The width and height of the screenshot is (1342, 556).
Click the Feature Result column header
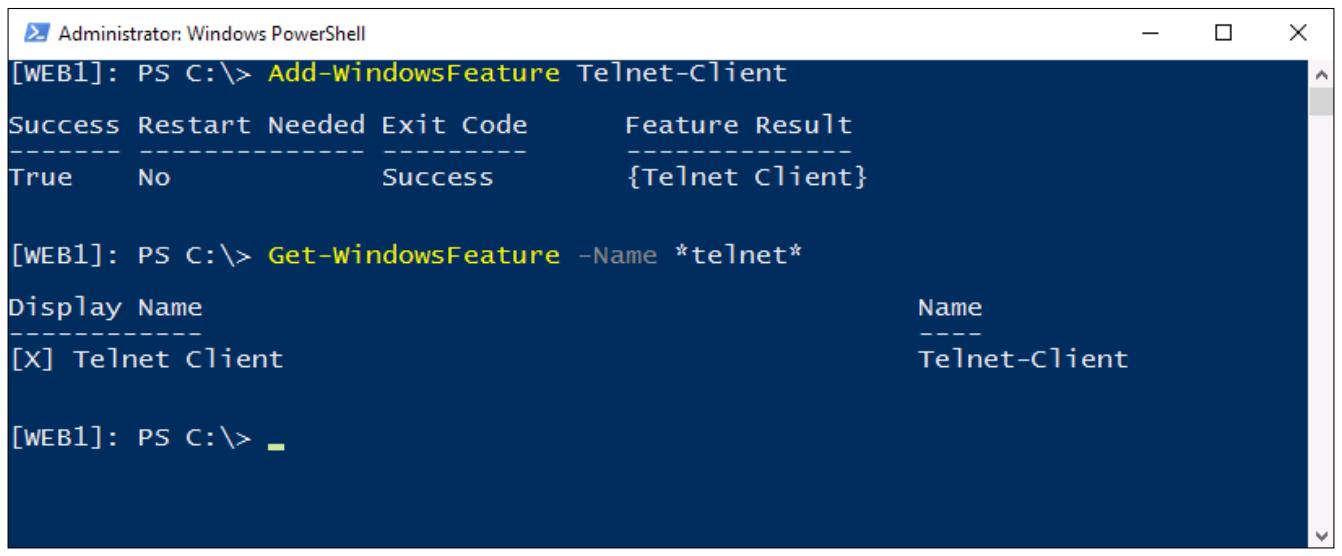[x=738, y=126]
